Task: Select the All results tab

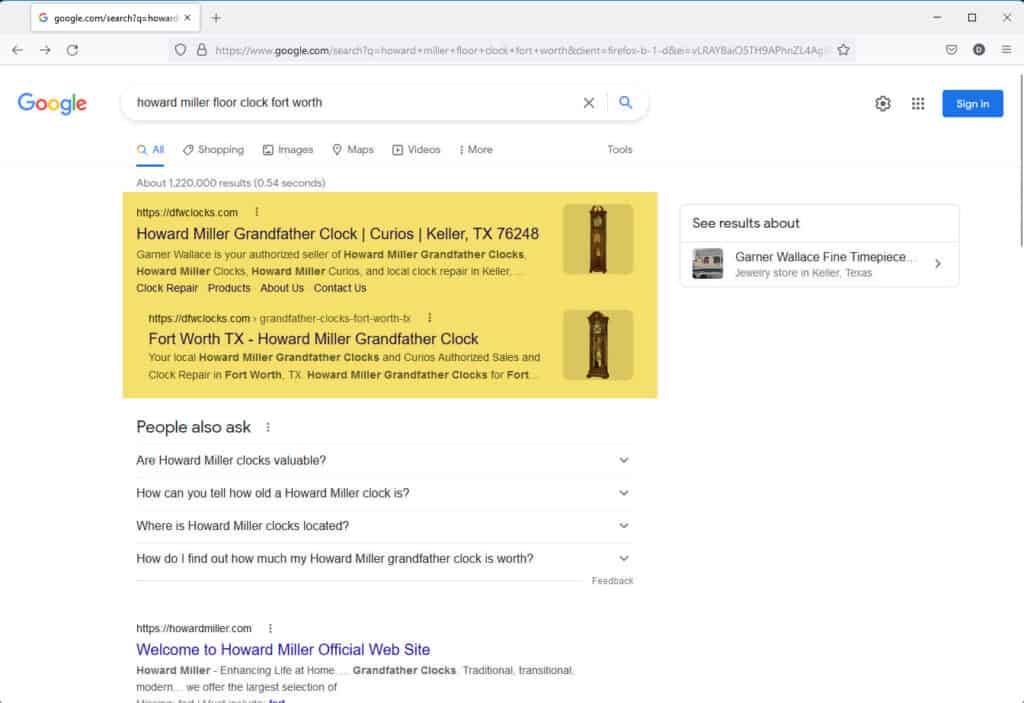Action: [x=150, y=150]
